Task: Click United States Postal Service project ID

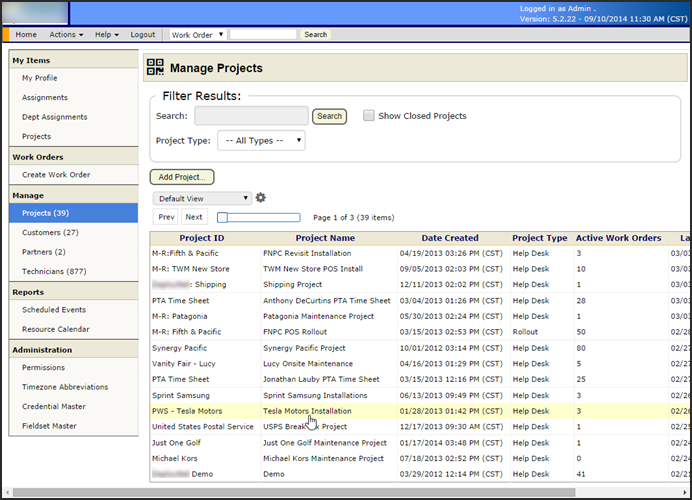Action: [203, 427]
